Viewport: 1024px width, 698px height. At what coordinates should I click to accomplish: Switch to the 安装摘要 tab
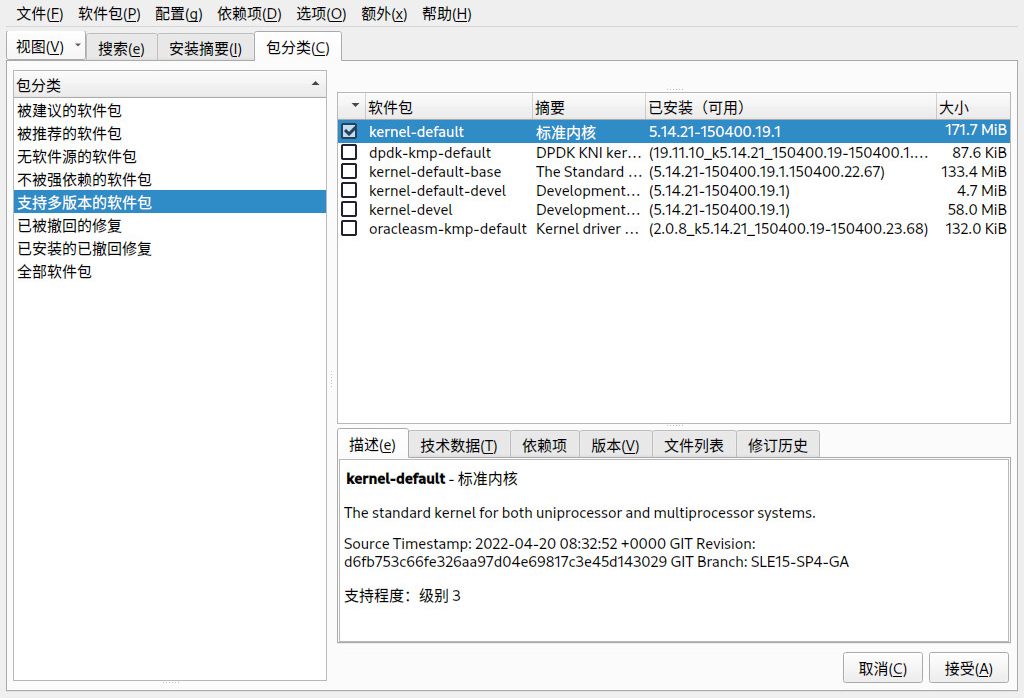pyautogui.click(x=205, y=48)
